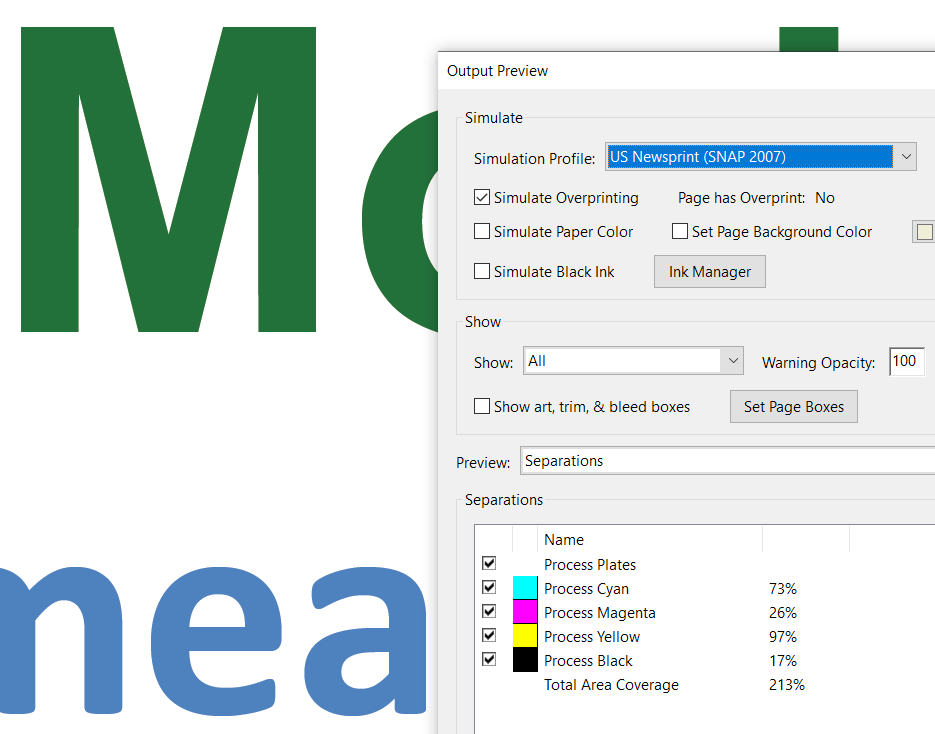This screenshot has height=734, width=935.
Task: Click the Set Page Boxes button
Action: tap(793, 407)
